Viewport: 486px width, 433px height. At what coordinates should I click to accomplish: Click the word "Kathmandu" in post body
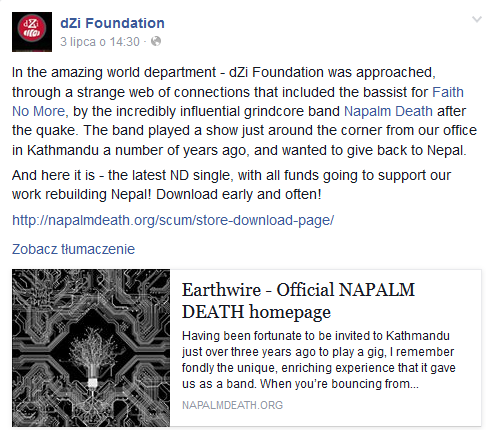tap(63, 150)
